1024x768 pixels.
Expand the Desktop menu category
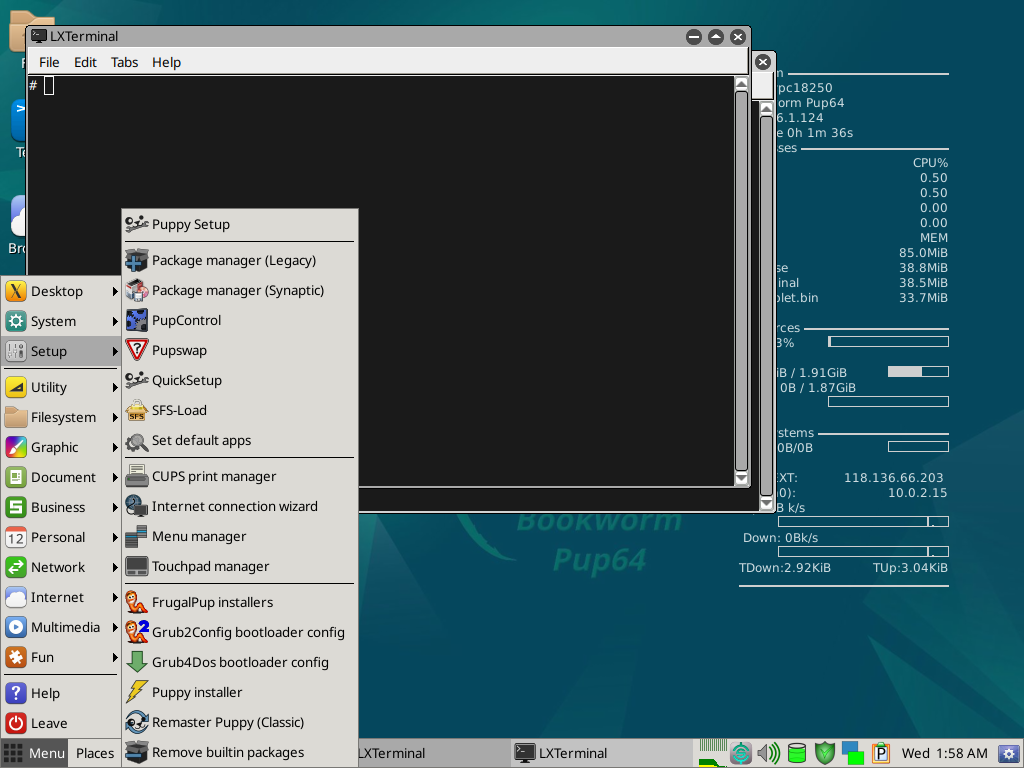[61, 291]
